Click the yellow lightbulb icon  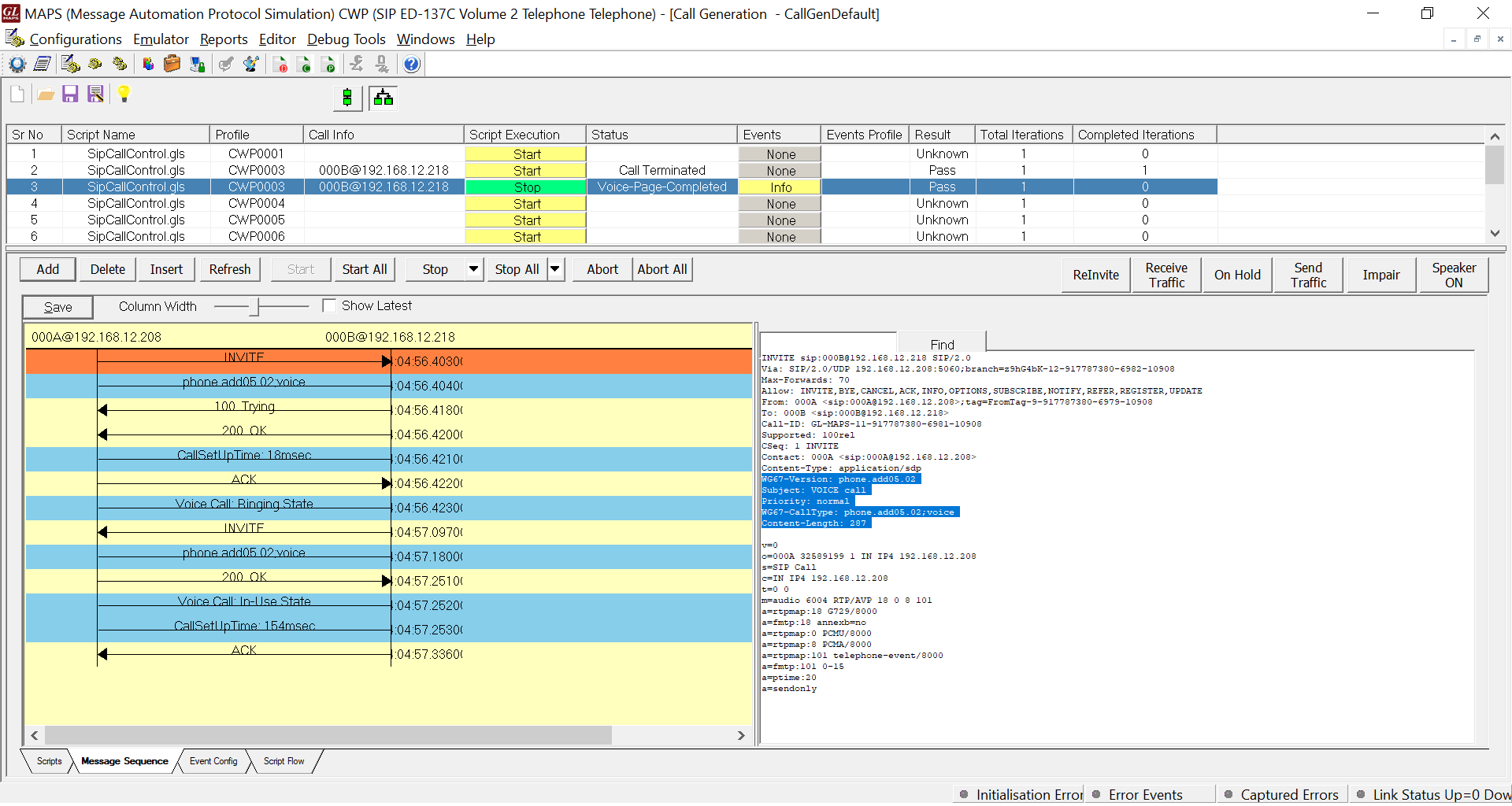coord(124,94)
